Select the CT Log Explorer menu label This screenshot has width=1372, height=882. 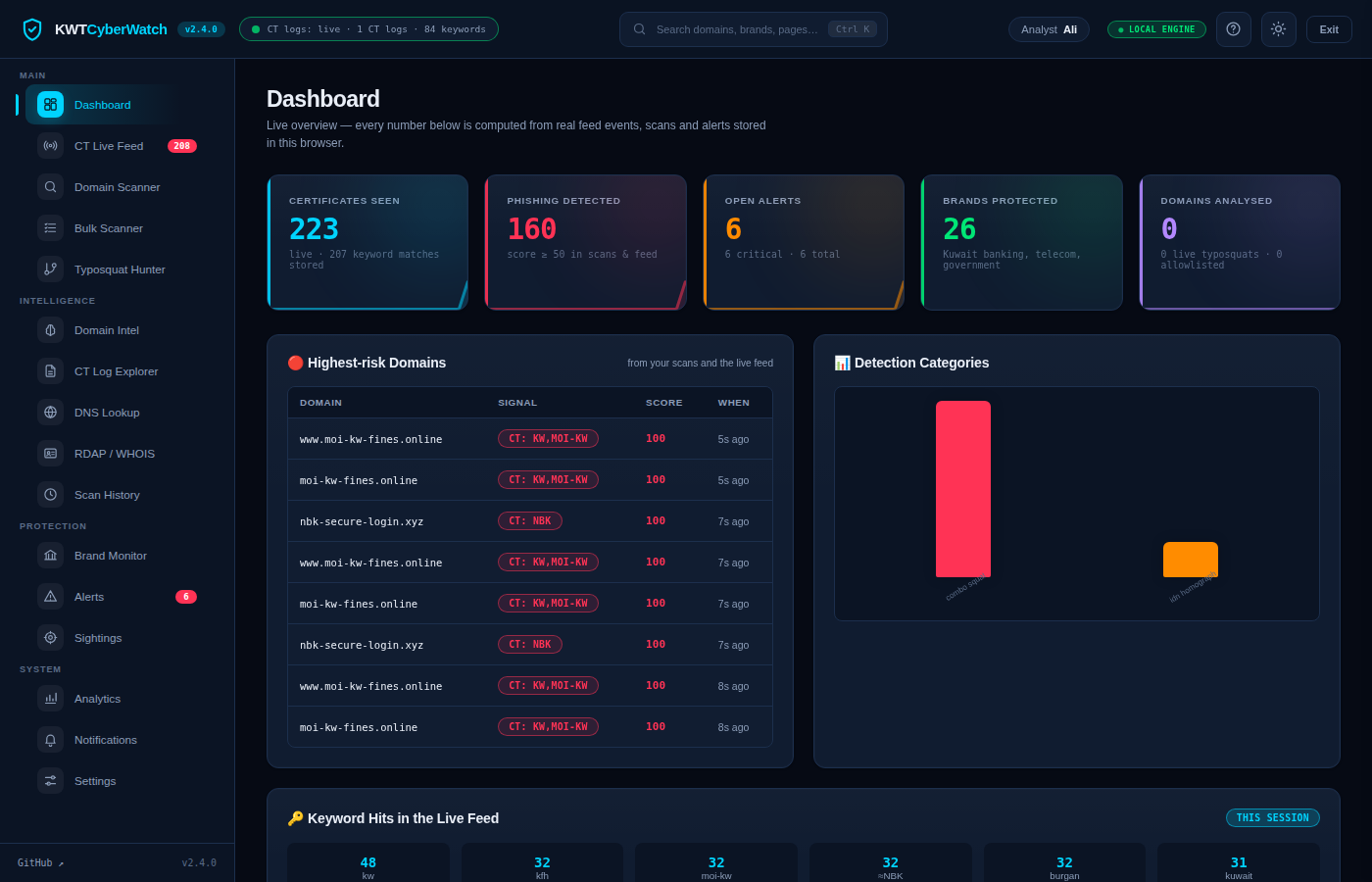pos(116,371)
